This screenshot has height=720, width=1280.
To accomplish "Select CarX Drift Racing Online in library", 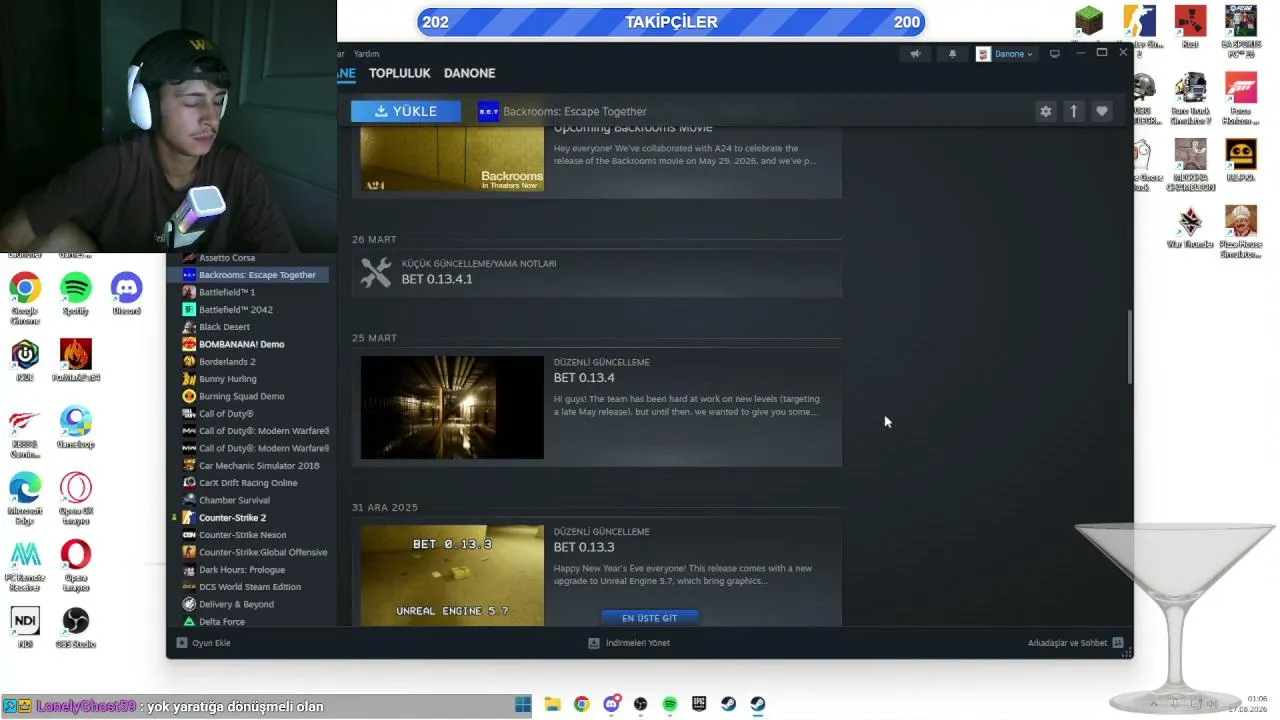I will (247, 483).
